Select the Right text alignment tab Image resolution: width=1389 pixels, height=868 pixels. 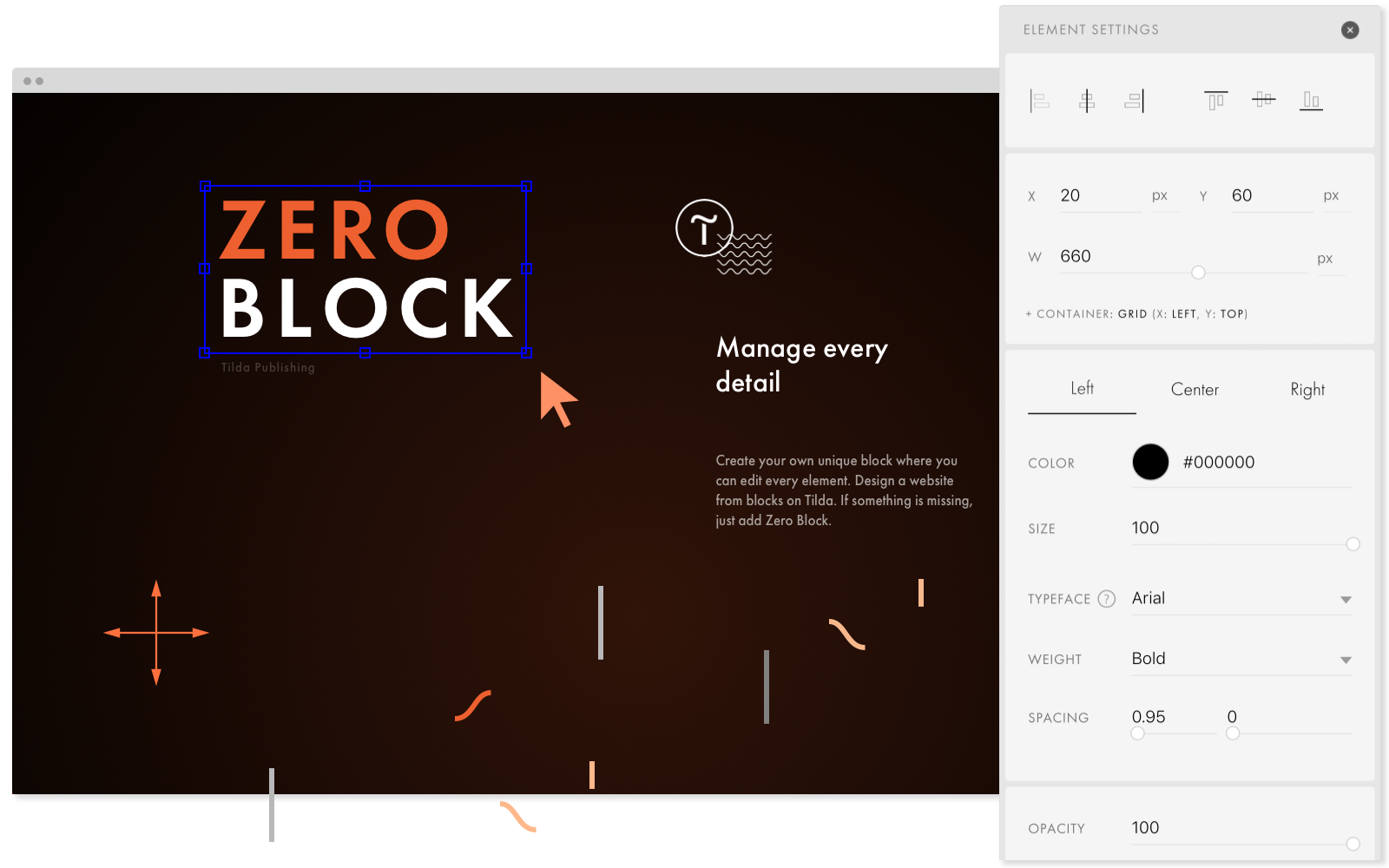click(x=1307, y=390)
